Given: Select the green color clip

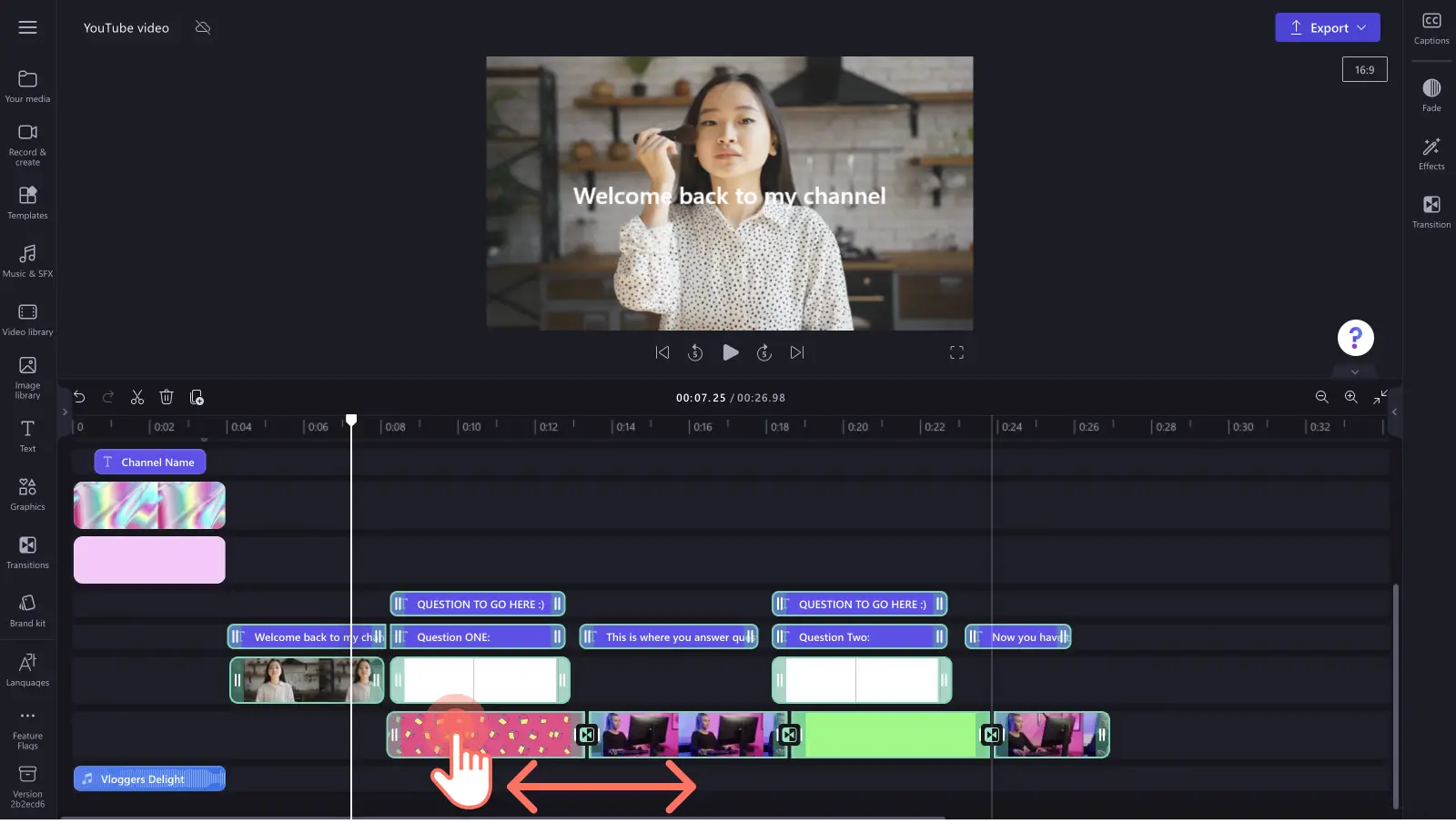Looking at the screenshot, I should [x=890, y=735].
